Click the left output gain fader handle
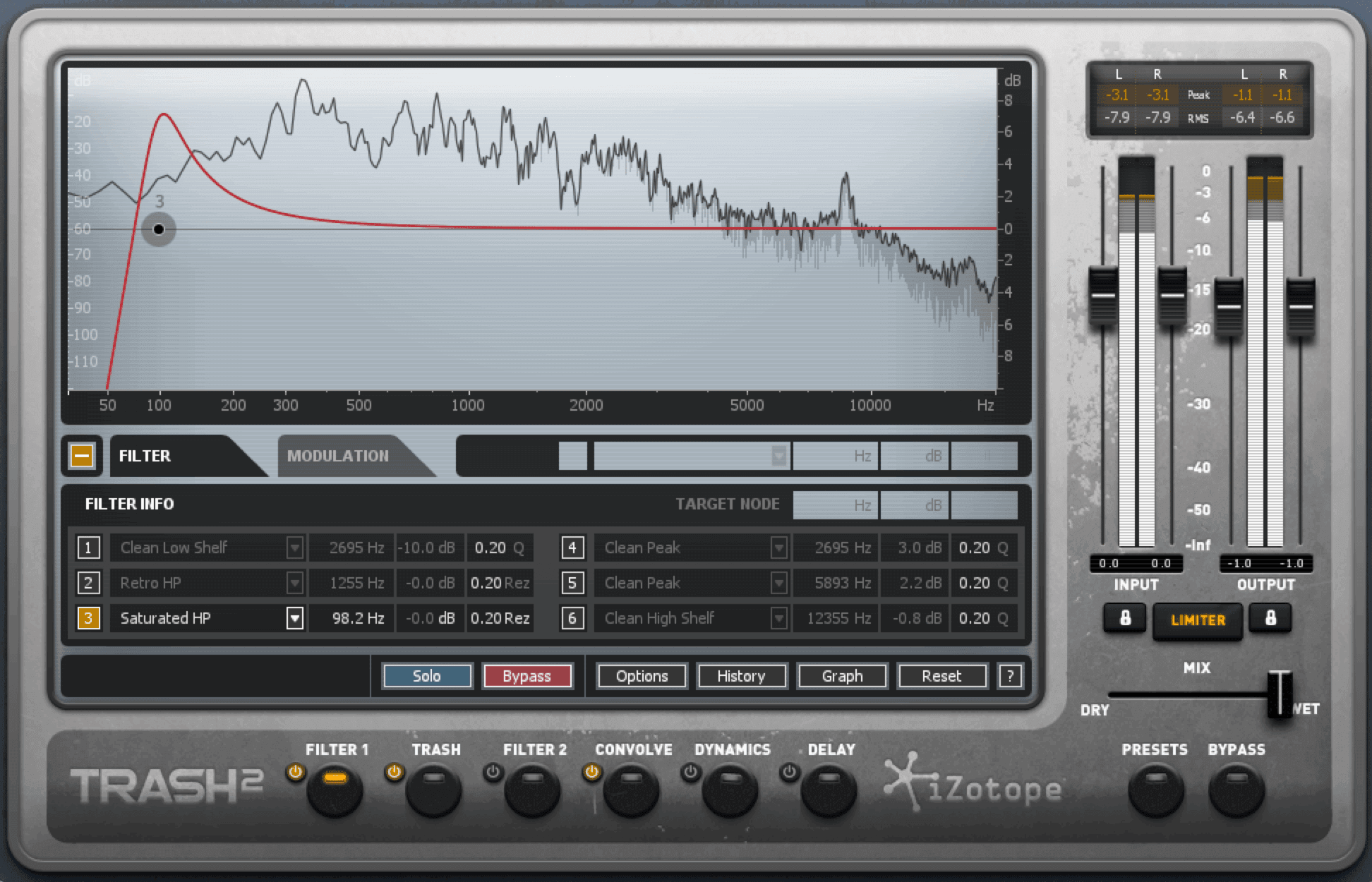Screen dimensions: 1372x882 pyautogui.click(x=1229, y=307)
